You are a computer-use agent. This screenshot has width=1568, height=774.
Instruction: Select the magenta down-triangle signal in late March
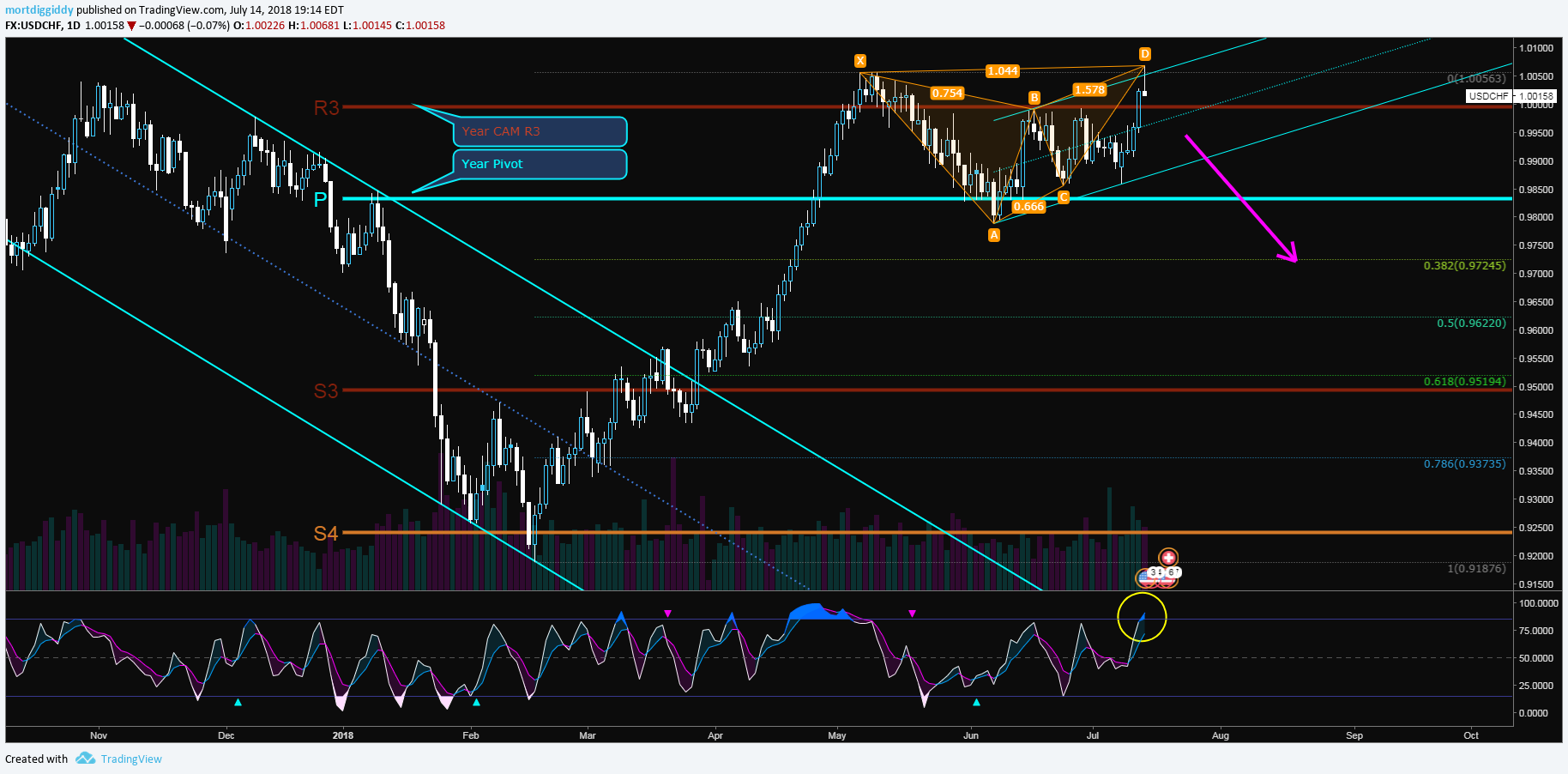point(667,614)
